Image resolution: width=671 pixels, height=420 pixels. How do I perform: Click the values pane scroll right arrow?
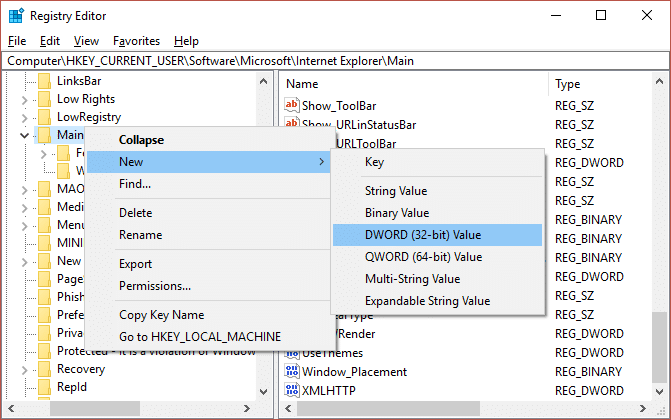point(643,408)
